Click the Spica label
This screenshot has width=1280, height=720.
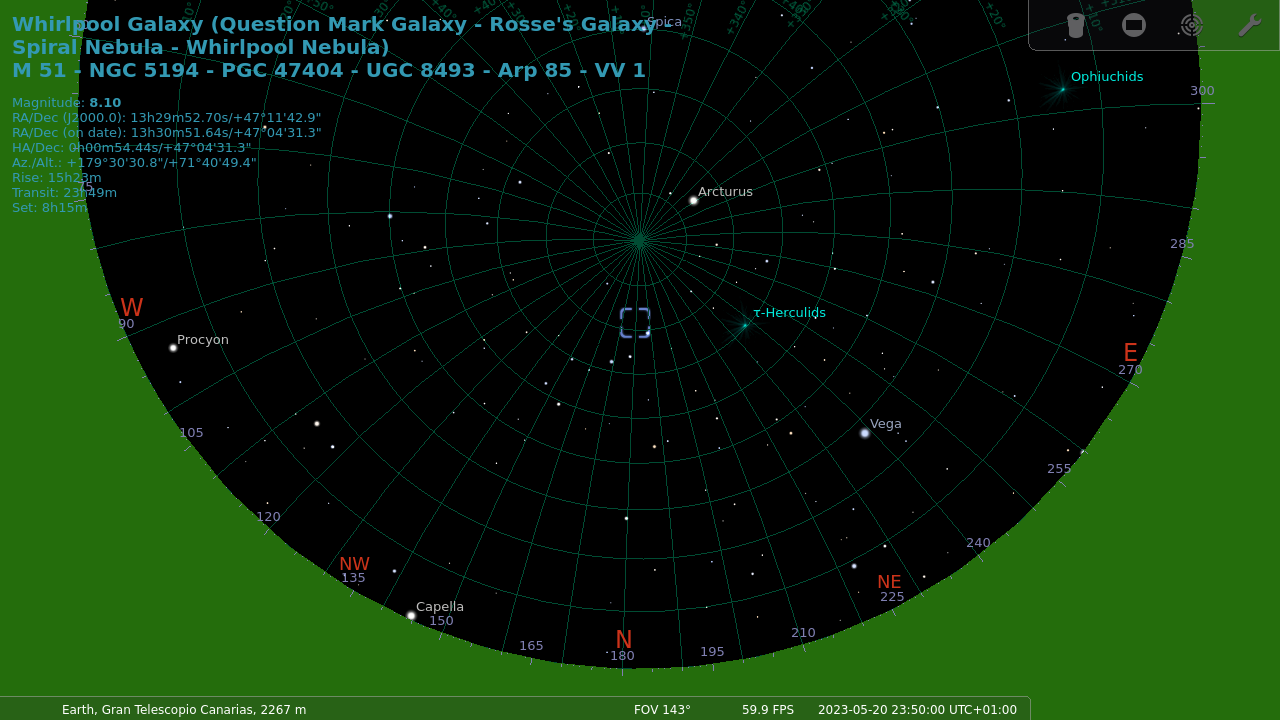pos(664,21)
